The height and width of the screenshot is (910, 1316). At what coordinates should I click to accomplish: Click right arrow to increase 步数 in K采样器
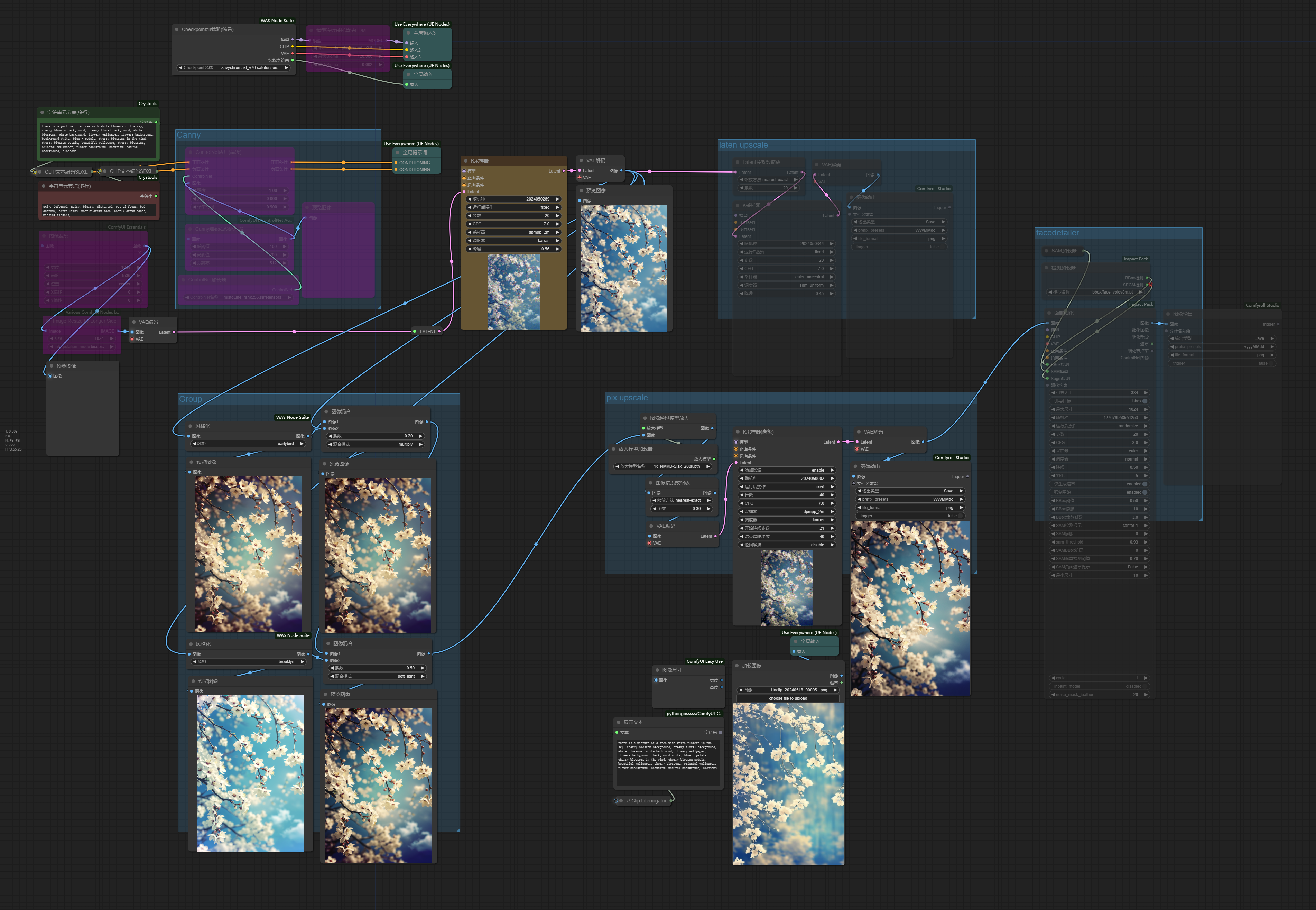click(x=558, y=215)
